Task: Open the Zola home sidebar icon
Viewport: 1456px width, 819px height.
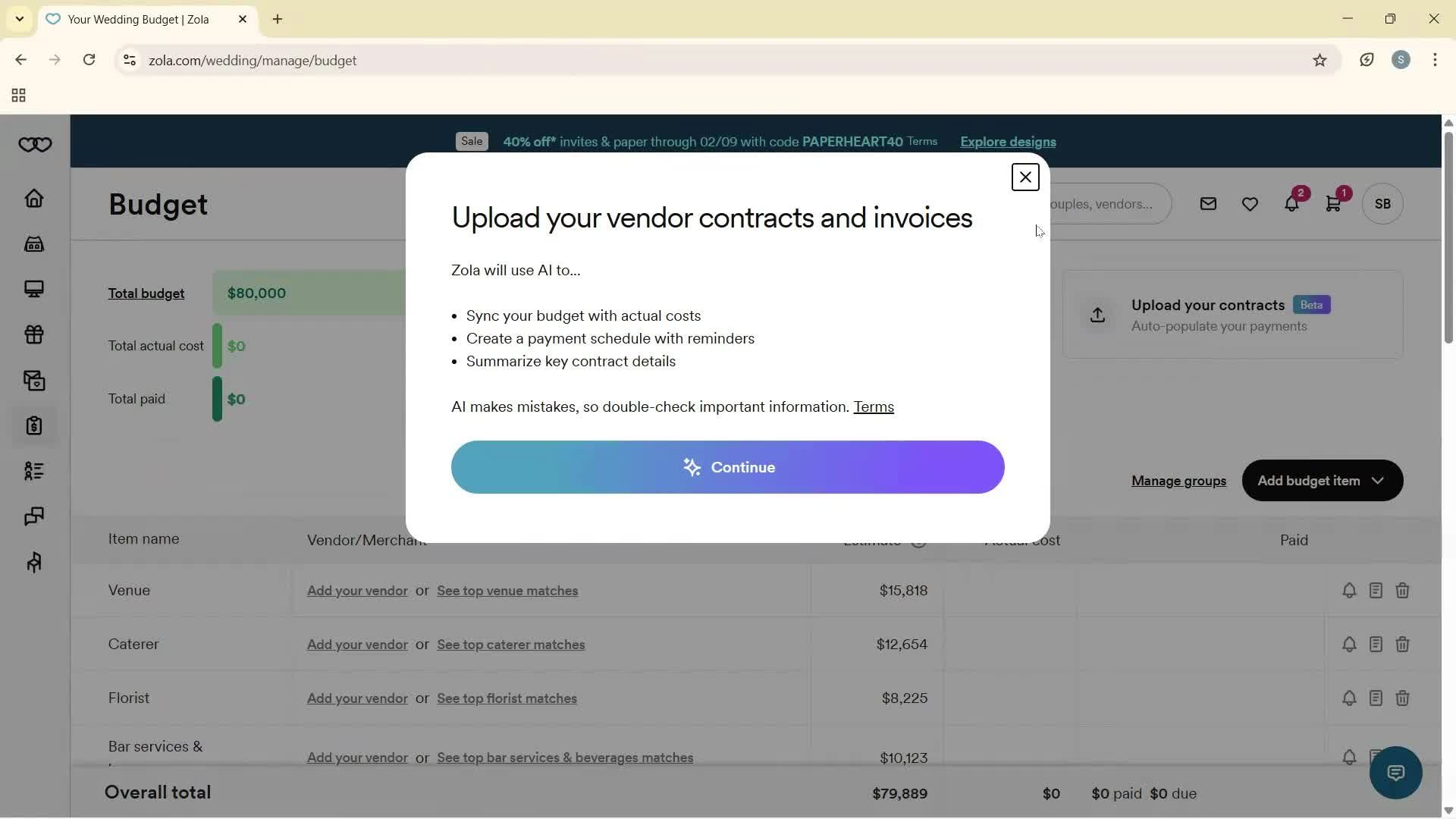Action: 34,199
